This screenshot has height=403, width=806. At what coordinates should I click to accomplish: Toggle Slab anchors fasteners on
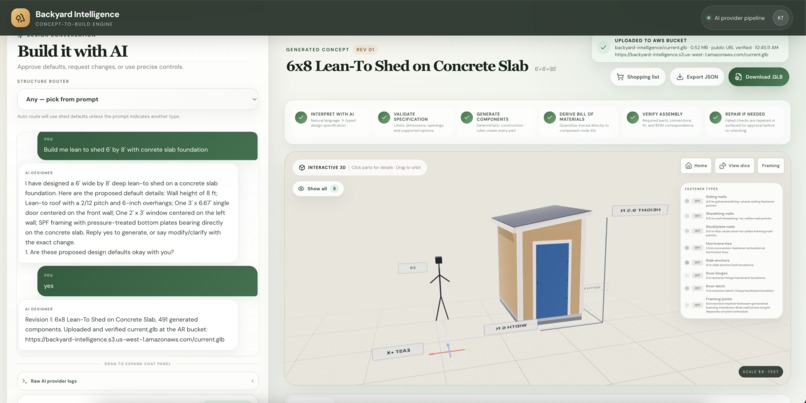click(x=698, y=262)
